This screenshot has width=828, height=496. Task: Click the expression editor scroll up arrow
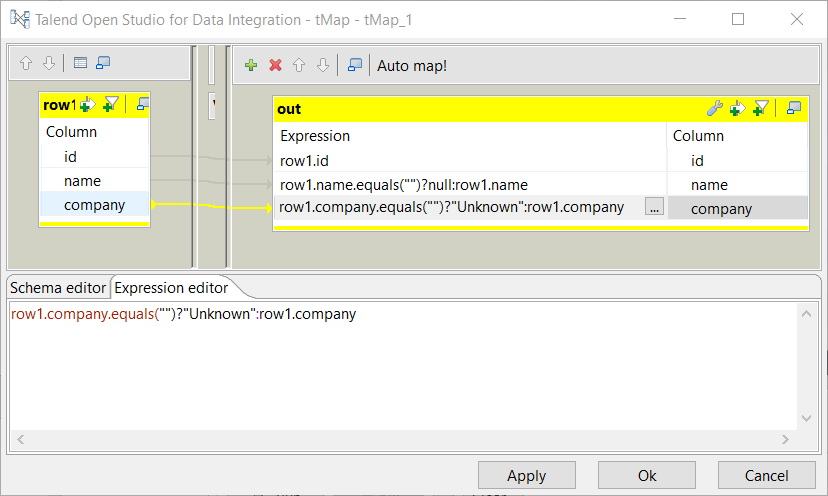[x=806, y=314]
